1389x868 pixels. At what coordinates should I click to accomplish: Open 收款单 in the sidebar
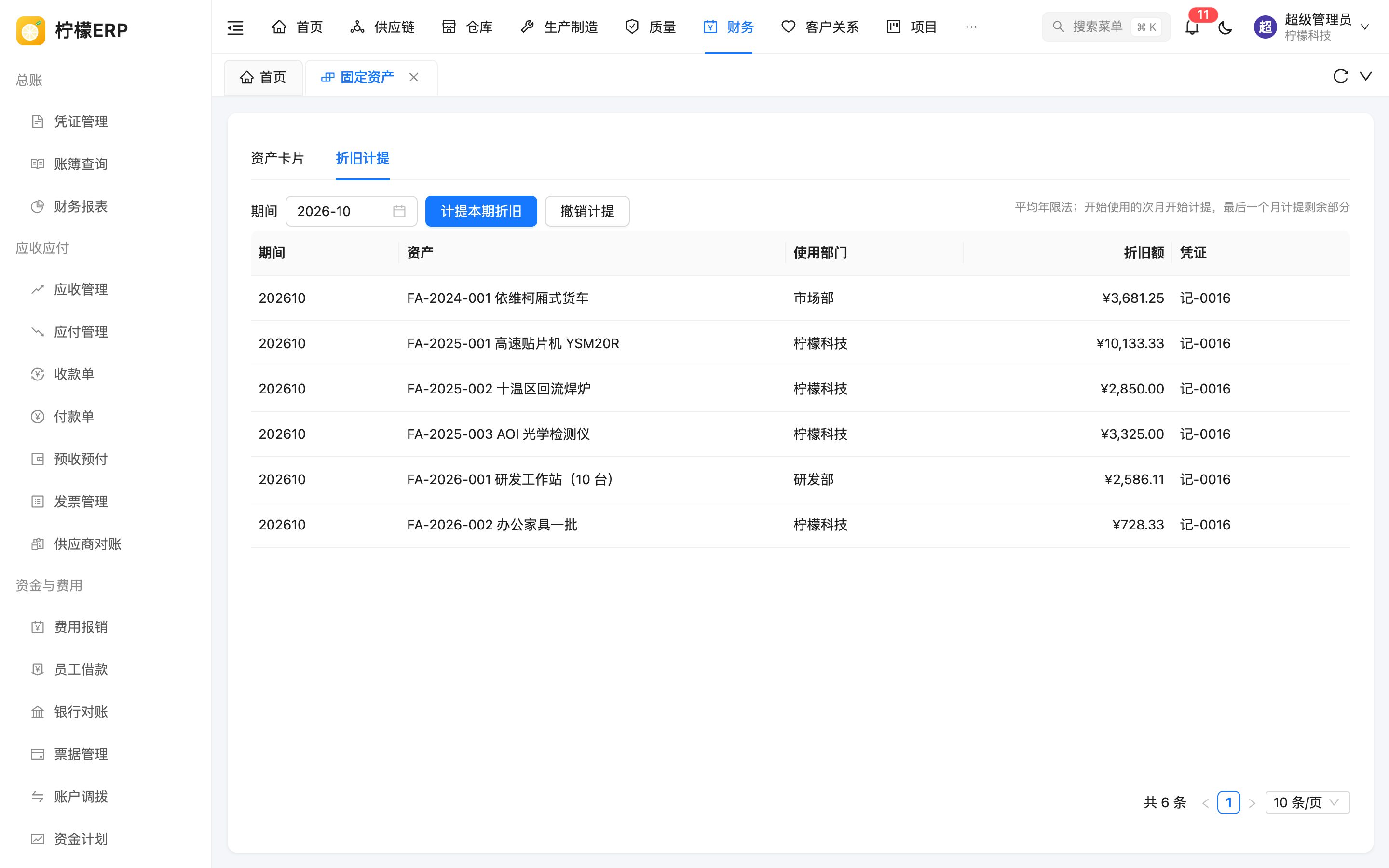(74, 374)
